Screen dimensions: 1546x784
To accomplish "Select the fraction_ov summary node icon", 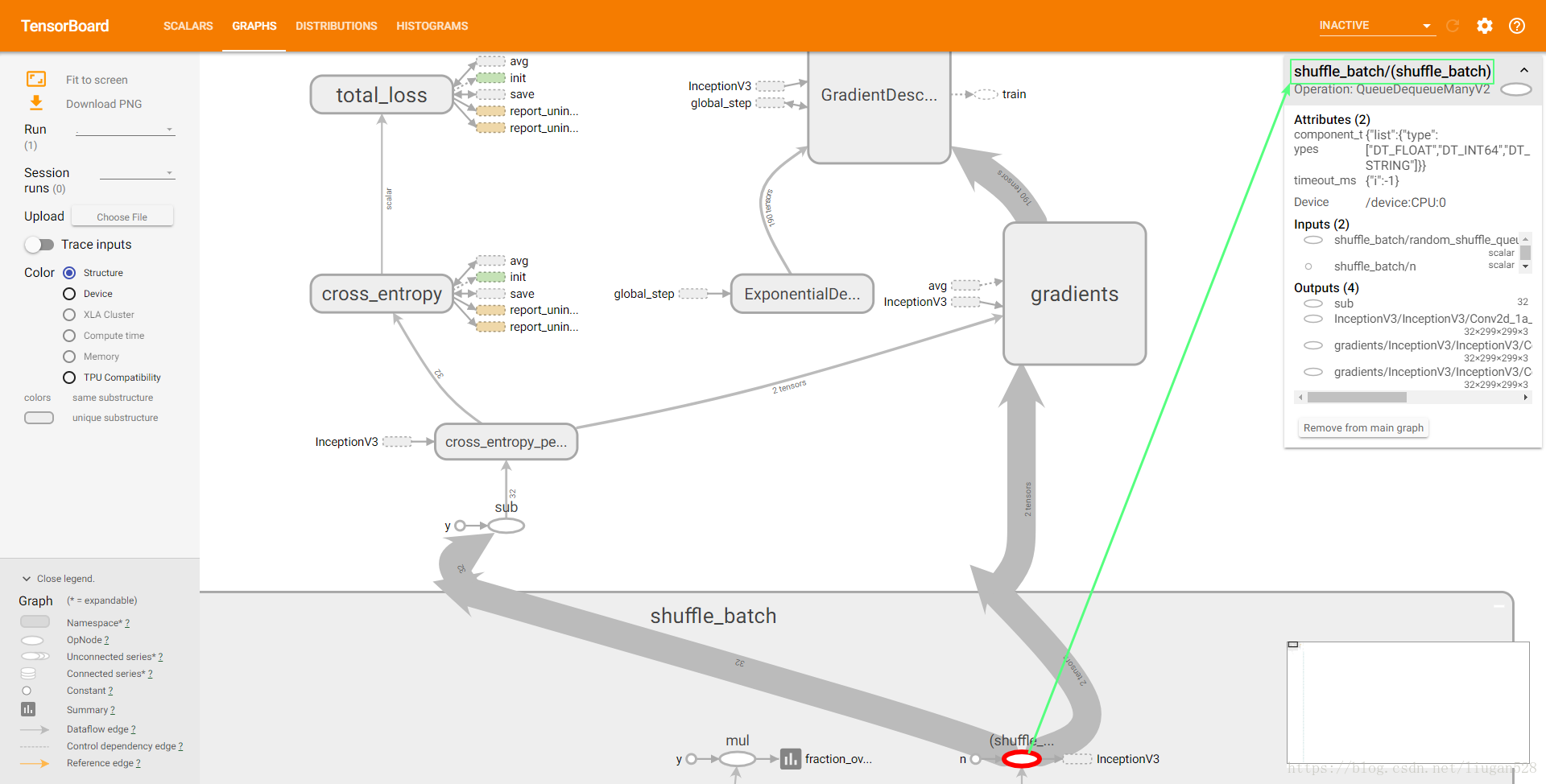I will pos(791,758).
